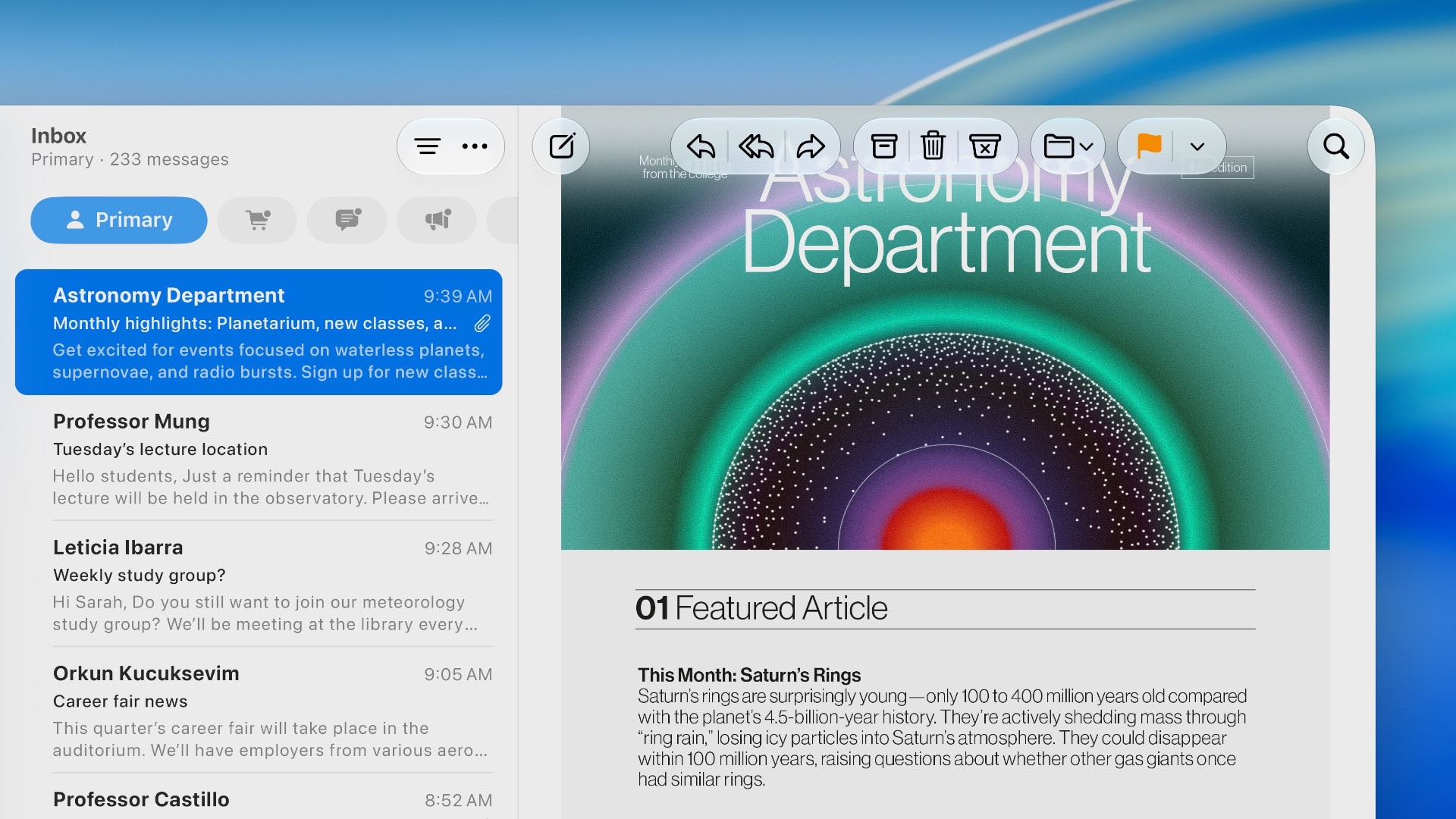Screen dimensions: 1456x819
Task: Click 'This Month: Saturn's Rings' title
Action: [x=749, y=675]
